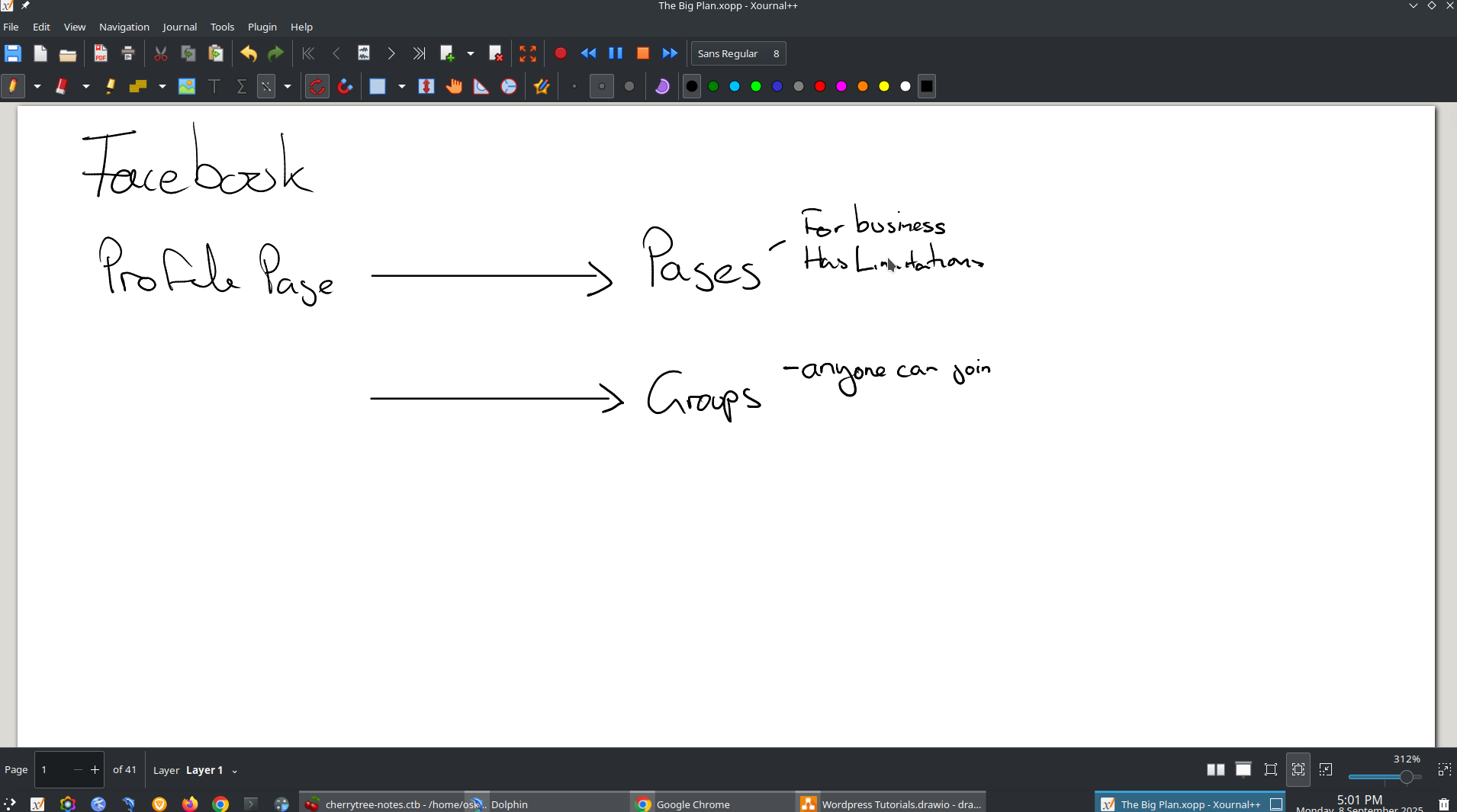Click the Insert Image tool

point(187,86)
